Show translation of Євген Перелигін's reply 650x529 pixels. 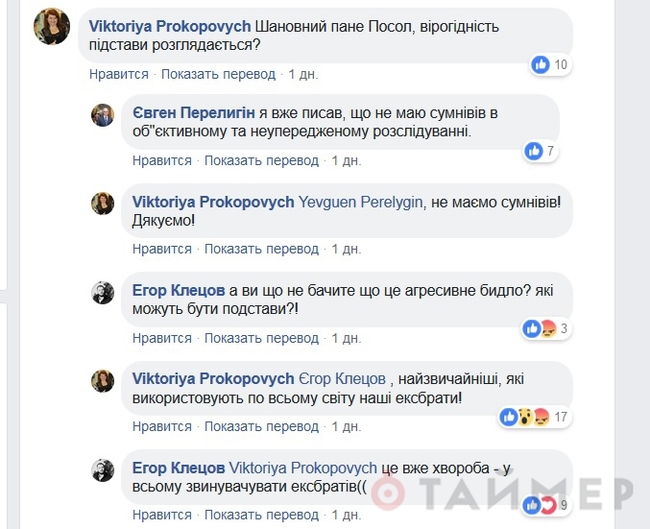(262, 160)
